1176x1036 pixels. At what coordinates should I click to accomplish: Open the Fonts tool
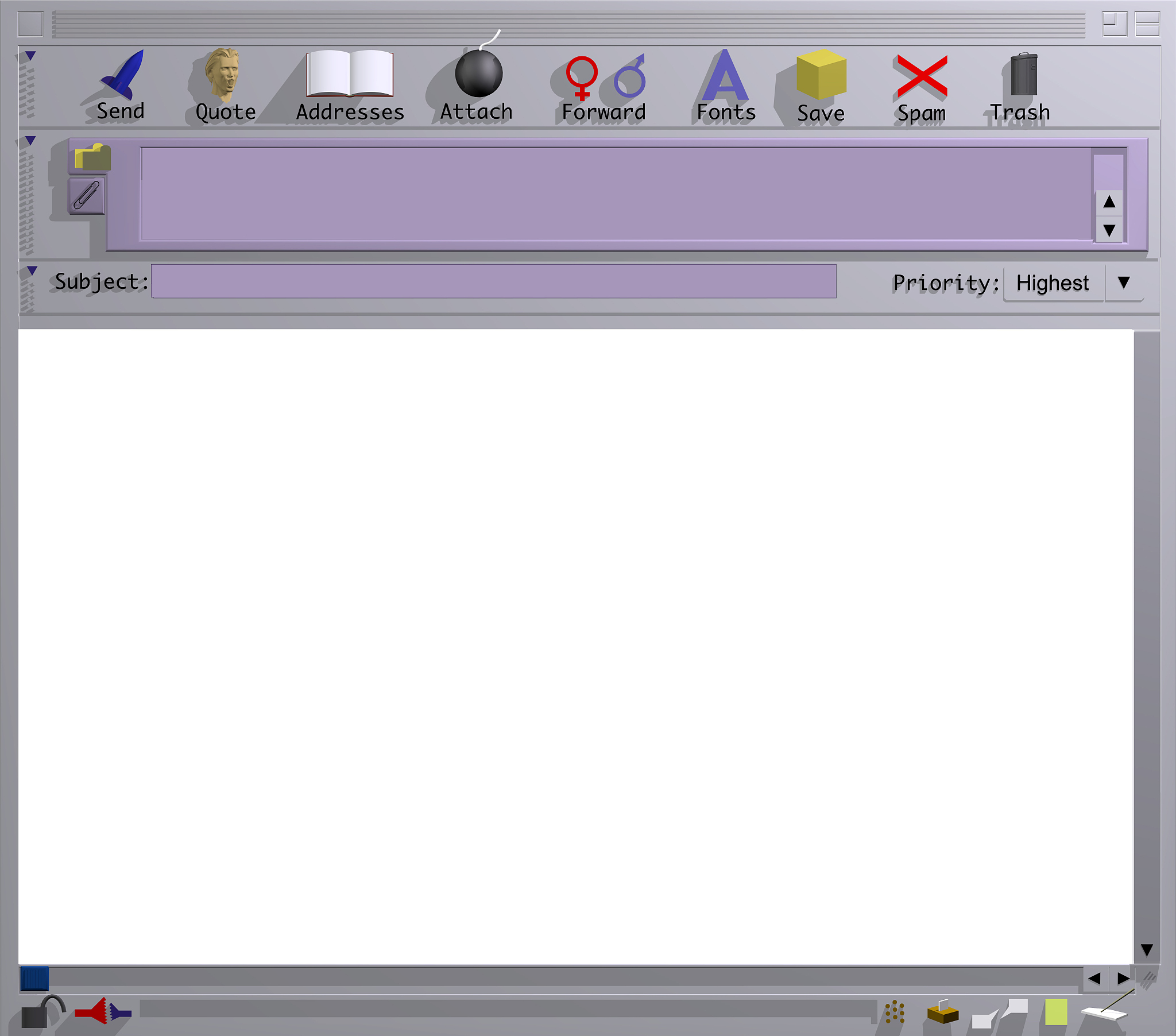(725, 76)
